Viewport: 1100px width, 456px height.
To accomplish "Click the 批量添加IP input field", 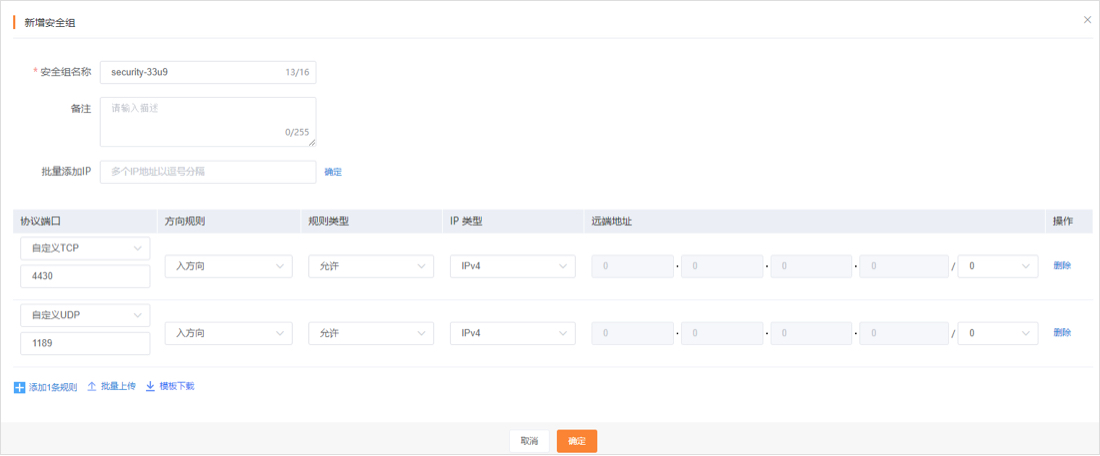I will (207, 172).
